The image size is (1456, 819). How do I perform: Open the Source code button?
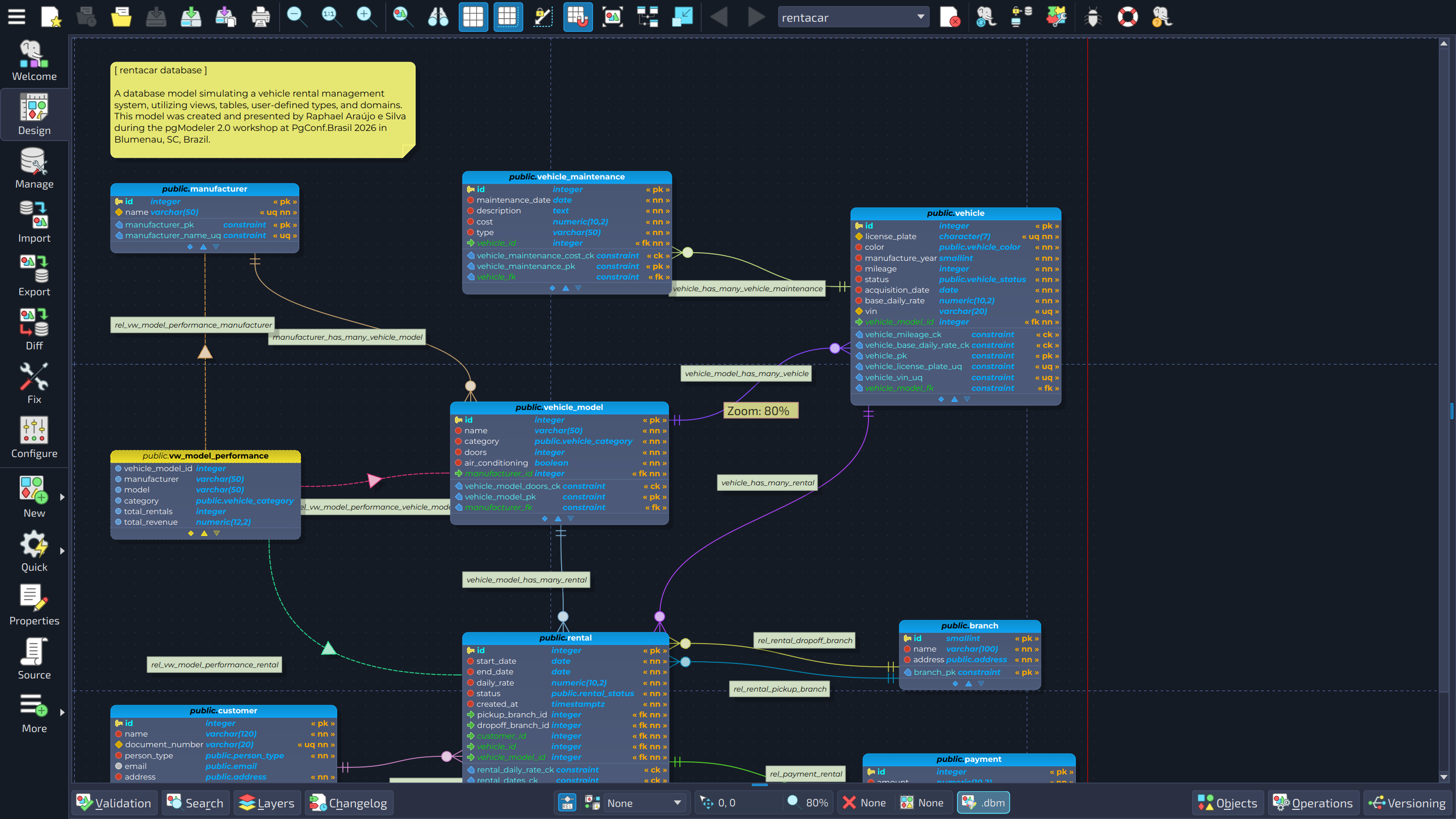click(34, 659)
